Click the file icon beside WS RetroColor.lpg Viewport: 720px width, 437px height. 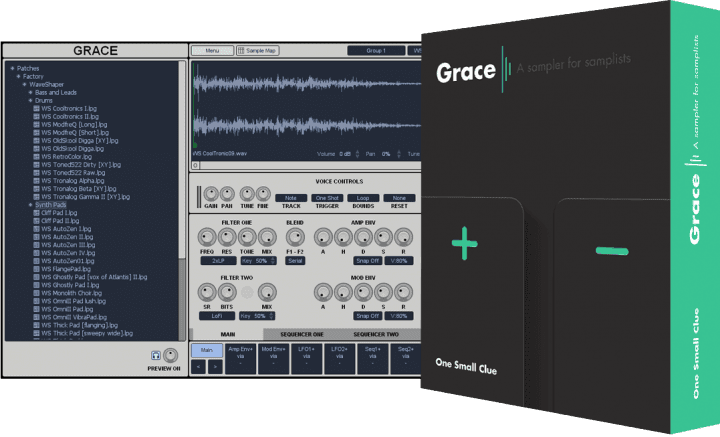pyautogui.click(x=36, y=157)
